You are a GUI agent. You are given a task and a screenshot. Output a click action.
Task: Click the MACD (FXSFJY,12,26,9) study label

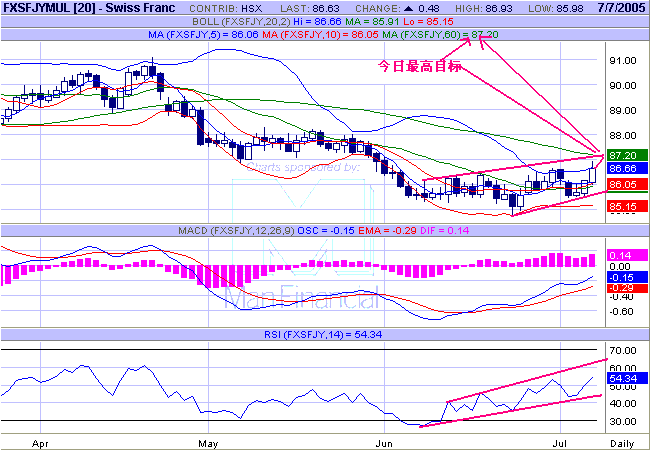(x=237, y=230)
